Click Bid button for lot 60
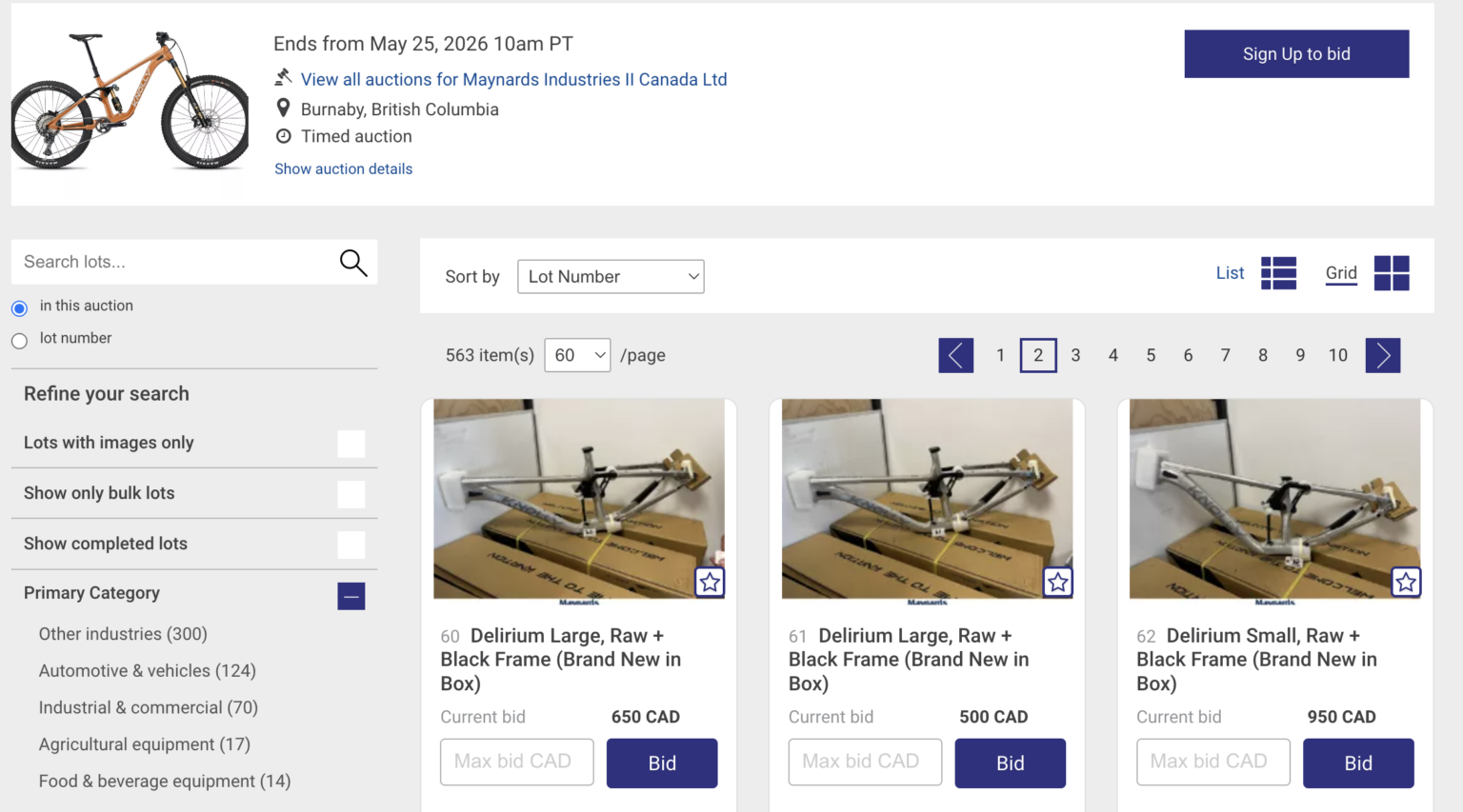 (662, 763)
